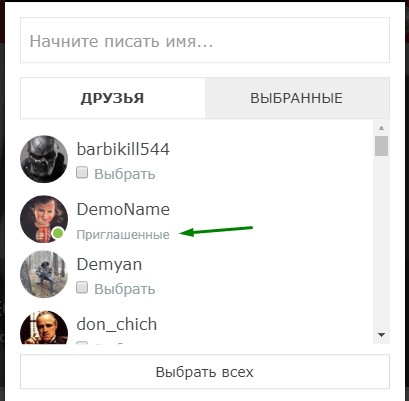This screenshot has width=409, height=401.
Task: Click the barbikill544 username
Action: click(123, 149)
